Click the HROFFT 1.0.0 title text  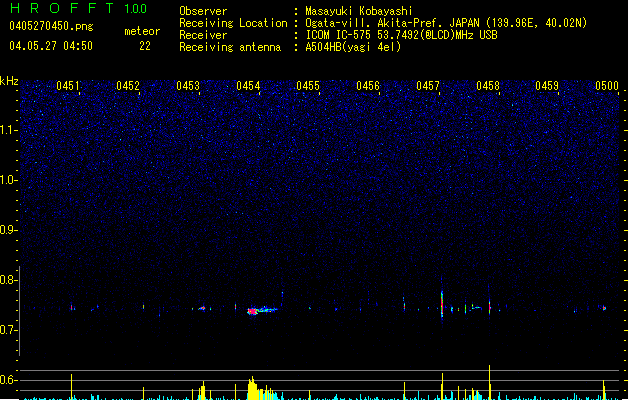(x=79, y=8)
